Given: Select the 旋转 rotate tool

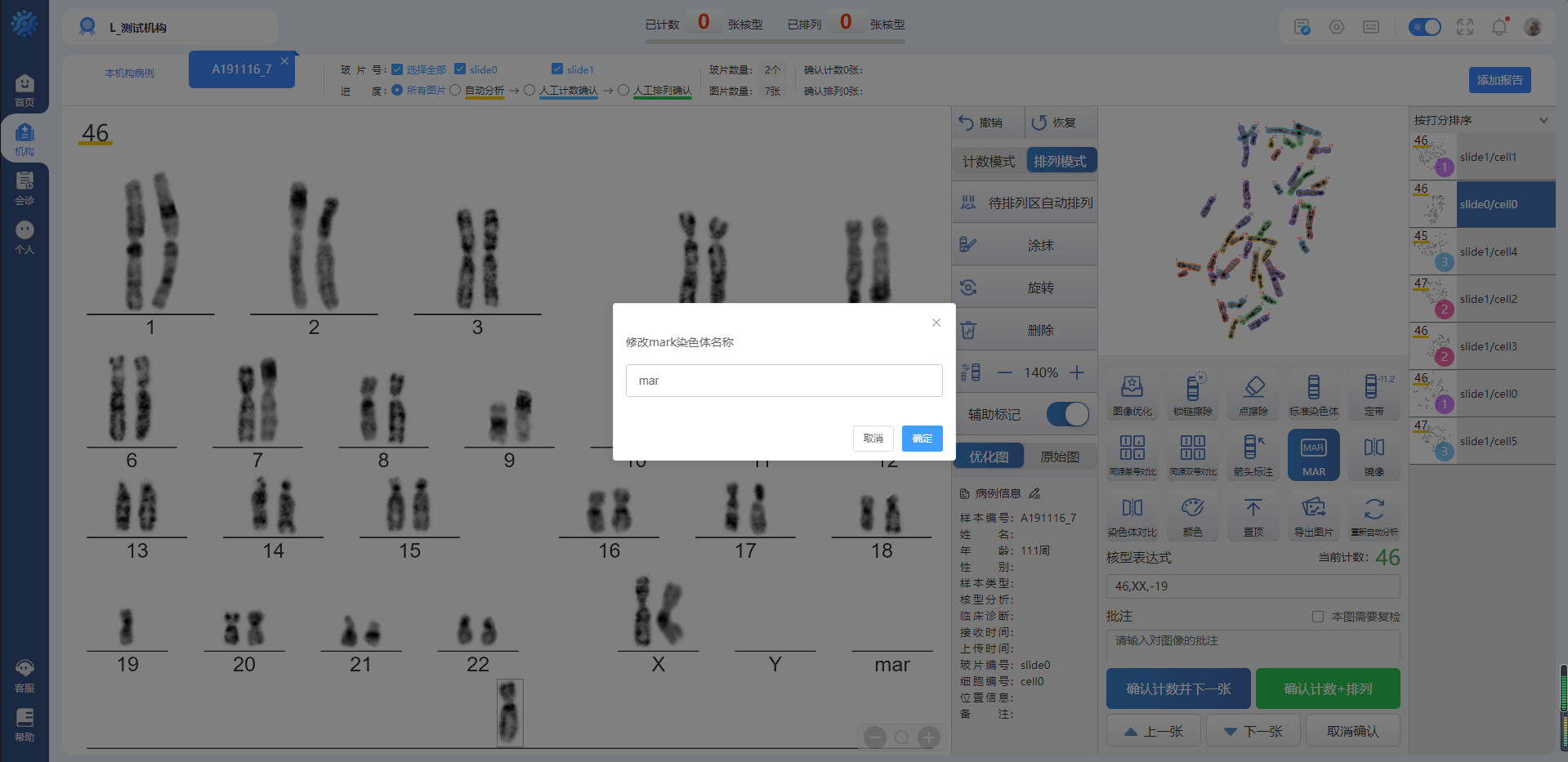Looking at the screenshot, I should pyautogui.click(x=1025, y=287).
